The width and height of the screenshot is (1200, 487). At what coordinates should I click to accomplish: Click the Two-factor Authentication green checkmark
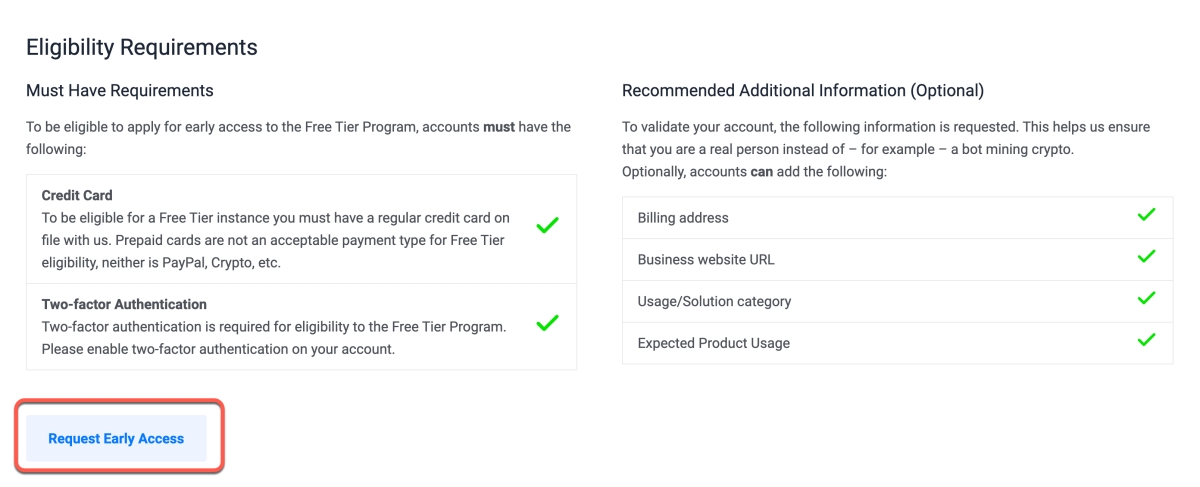[x=547, y=324]
